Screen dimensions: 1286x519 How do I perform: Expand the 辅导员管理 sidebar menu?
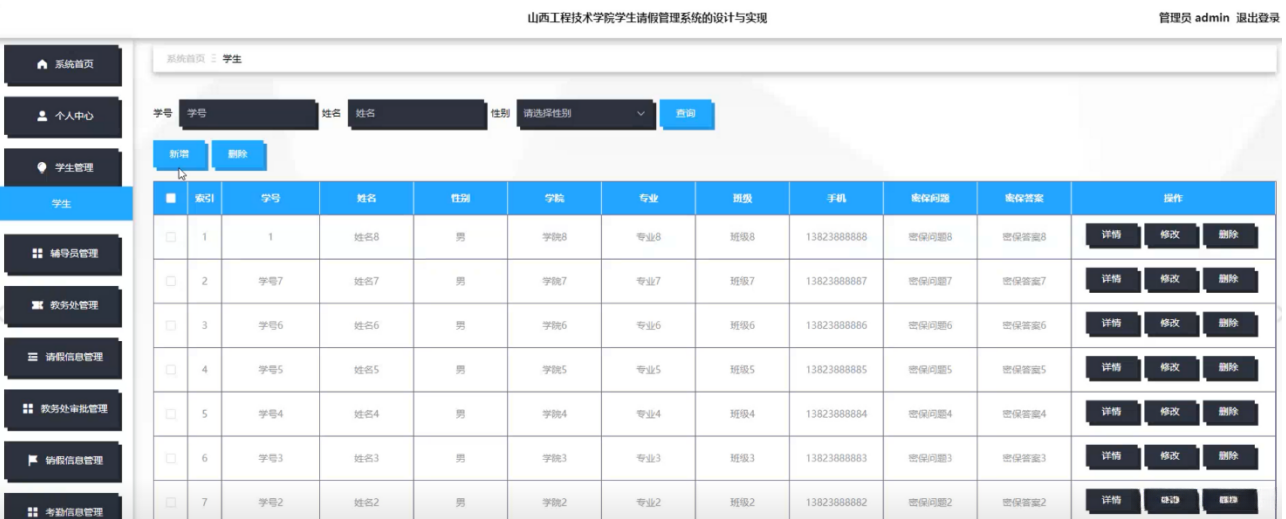coord(64,253)
